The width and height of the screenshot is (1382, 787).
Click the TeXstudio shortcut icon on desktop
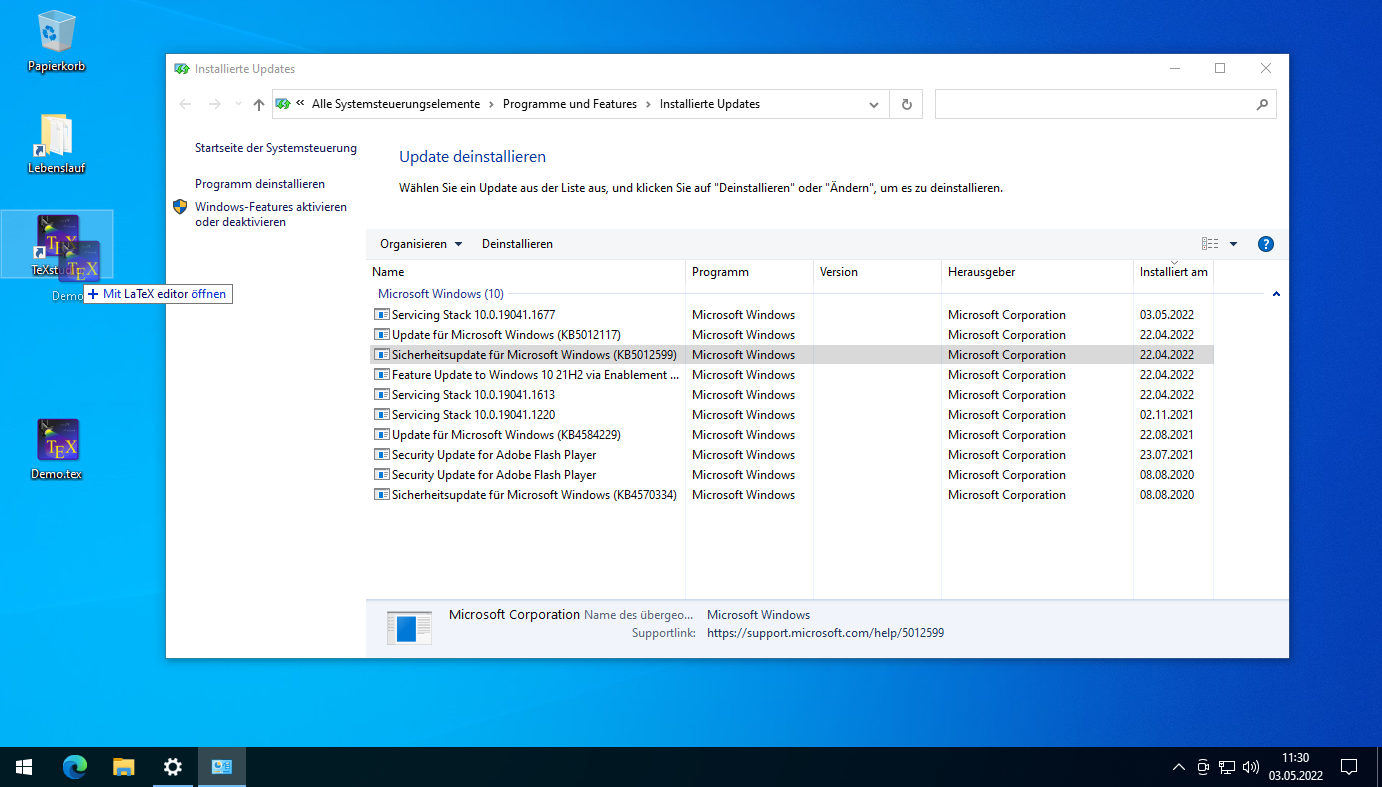point(56,243)
